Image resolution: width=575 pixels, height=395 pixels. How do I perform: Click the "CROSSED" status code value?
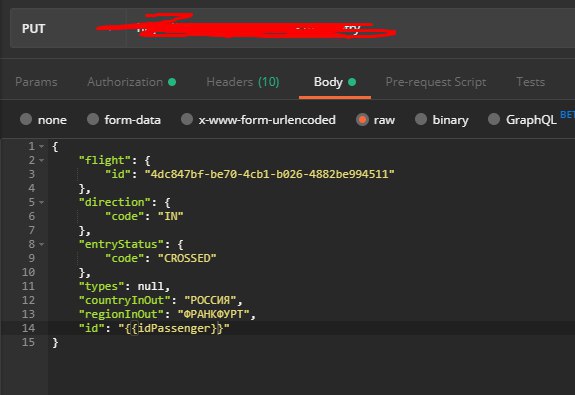(x=187, y=258)
